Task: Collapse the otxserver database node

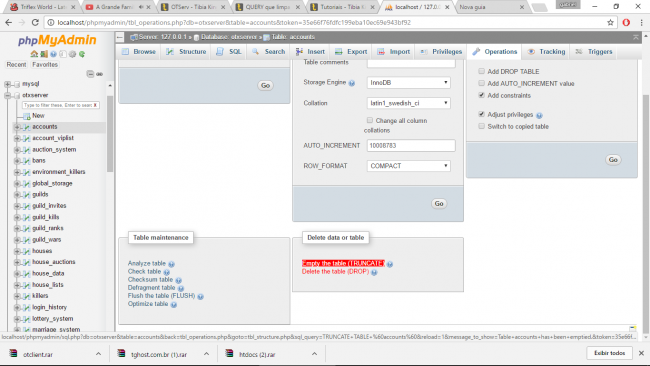Action: click(7, 95)
